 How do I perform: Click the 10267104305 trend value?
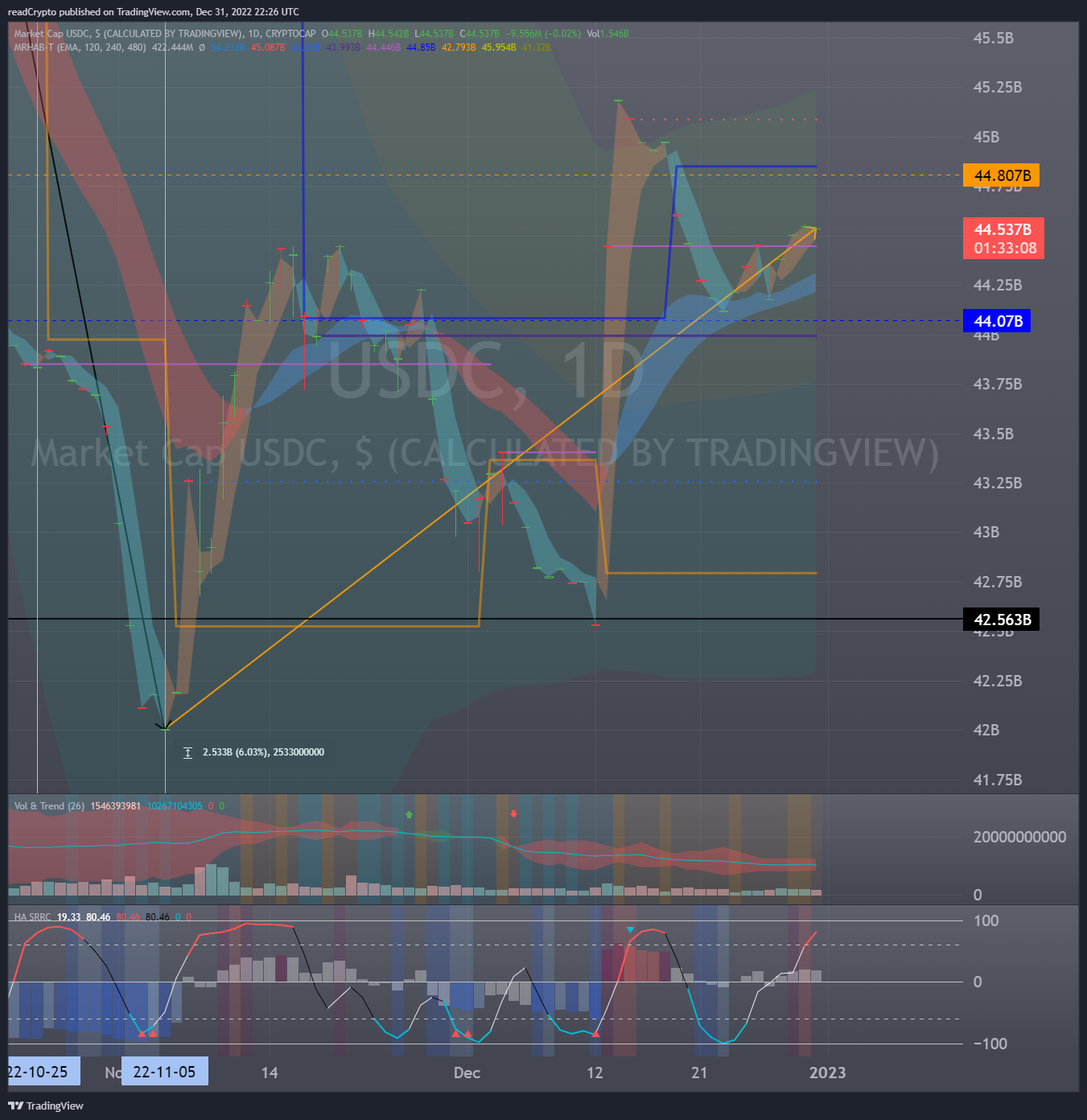(x=175, y=806)
